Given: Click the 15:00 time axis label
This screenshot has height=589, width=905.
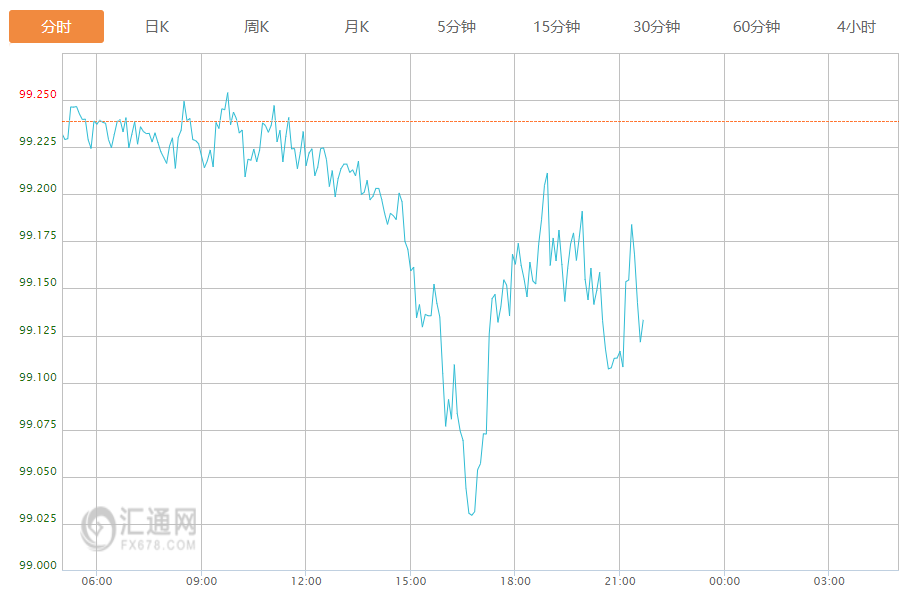Looking at the screenshot, I should click(410, 581).
